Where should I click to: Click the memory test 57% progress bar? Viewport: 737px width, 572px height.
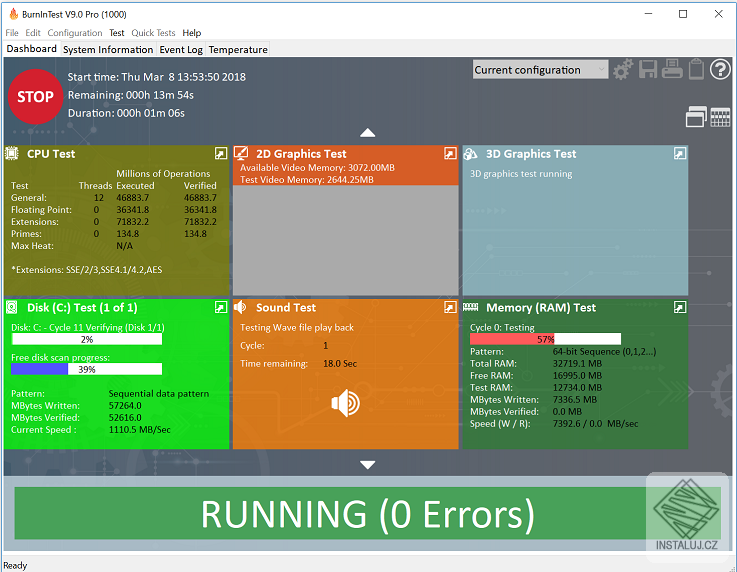pos(545,339)
